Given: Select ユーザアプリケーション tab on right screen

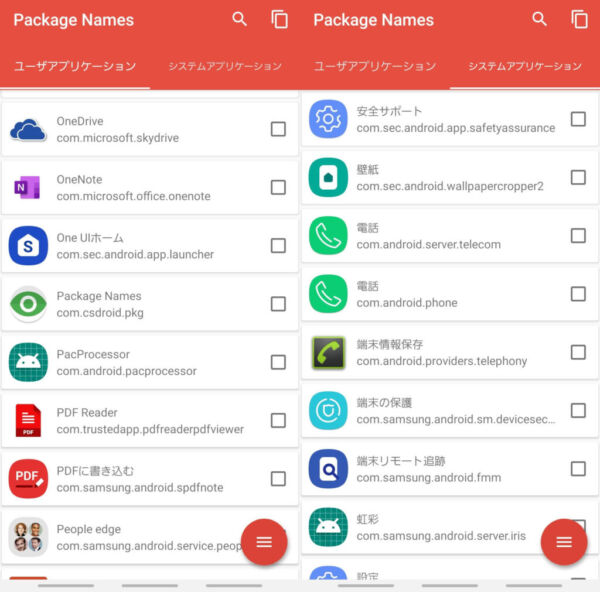Looking at the screenshot, I should [375, 66].
